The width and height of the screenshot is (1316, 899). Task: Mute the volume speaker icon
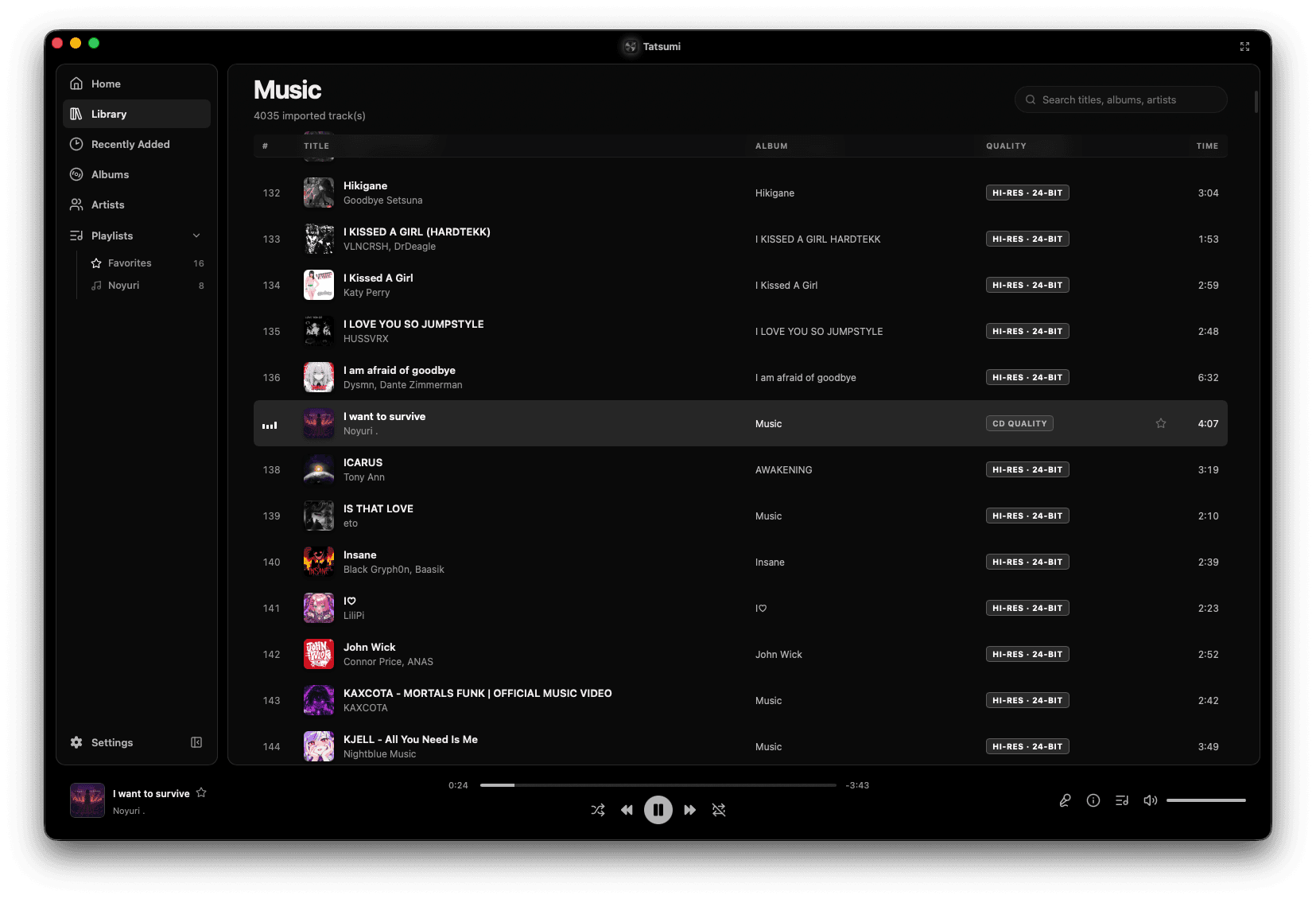(x=1150, y=800)
